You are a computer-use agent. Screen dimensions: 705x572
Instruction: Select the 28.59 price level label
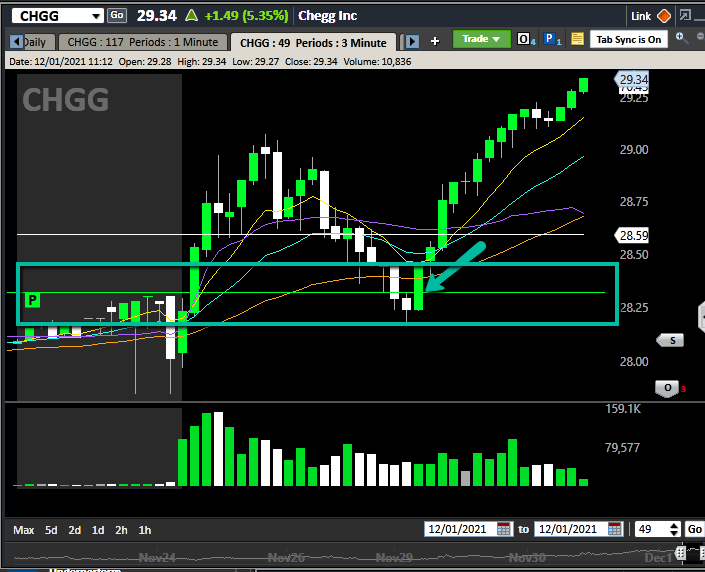632,235
